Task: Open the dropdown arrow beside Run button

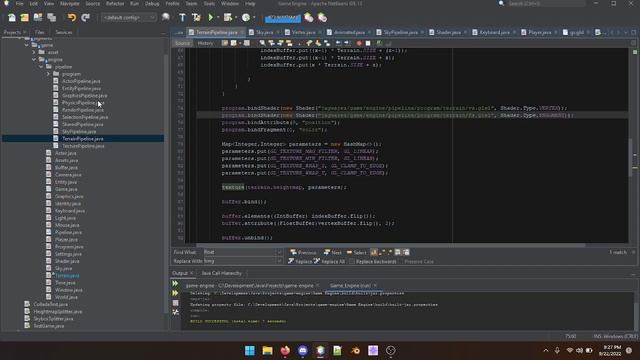Action: point(218,18)
